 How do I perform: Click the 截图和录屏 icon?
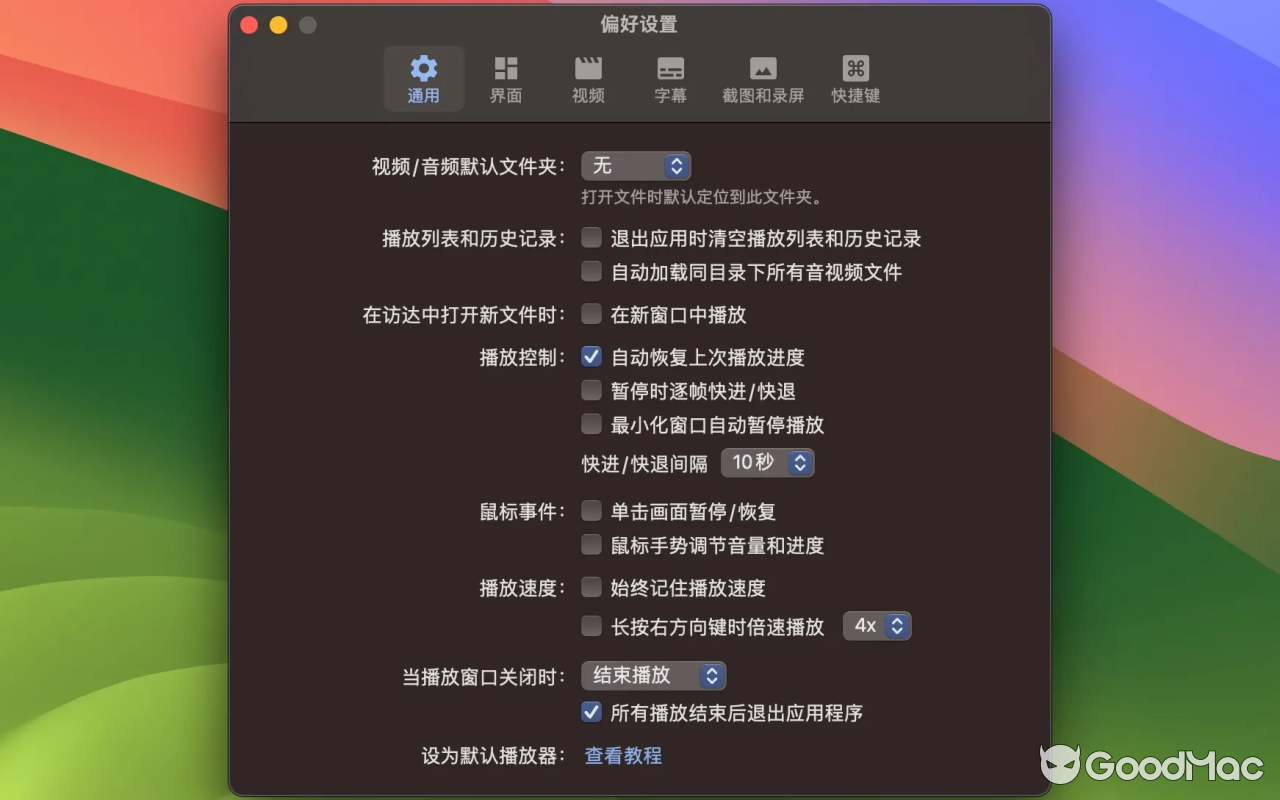(763, 78)
